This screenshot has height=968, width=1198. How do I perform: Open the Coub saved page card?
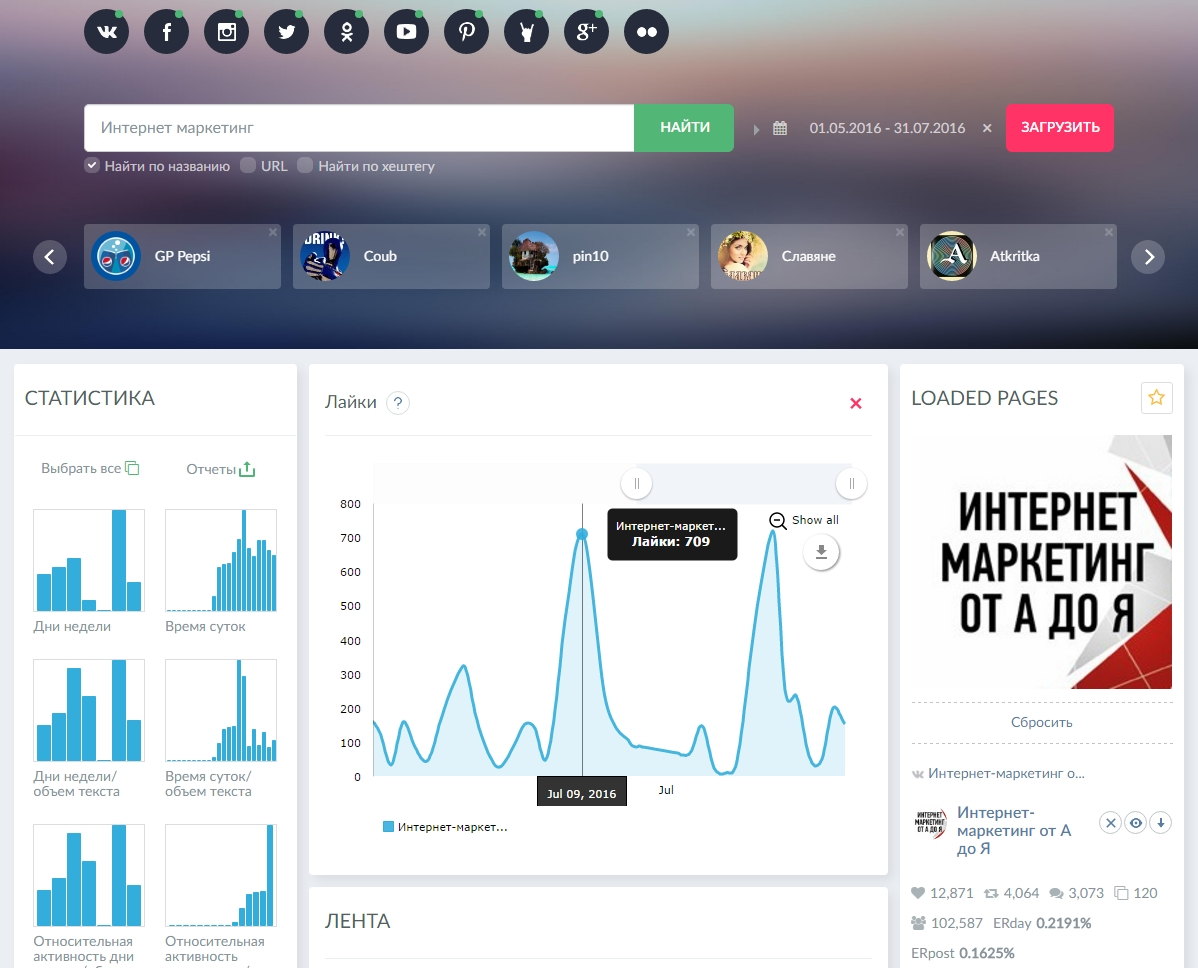pos(391,256)
